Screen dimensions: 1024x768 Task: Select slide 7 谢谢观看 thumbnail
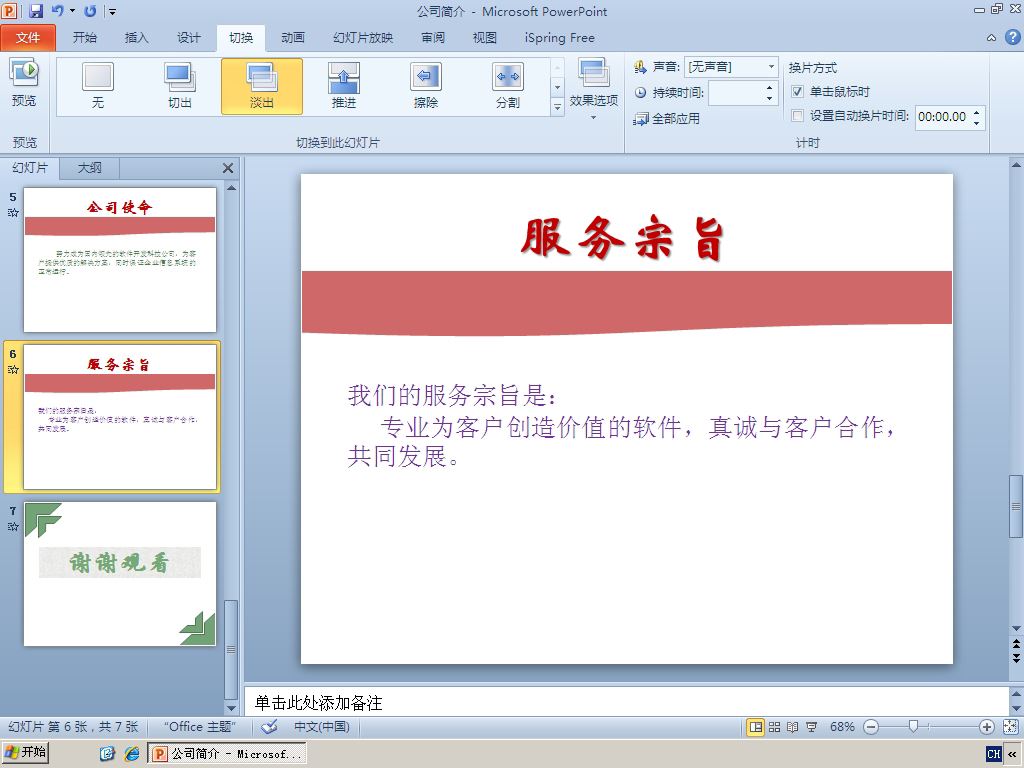[x=120, y=574]
